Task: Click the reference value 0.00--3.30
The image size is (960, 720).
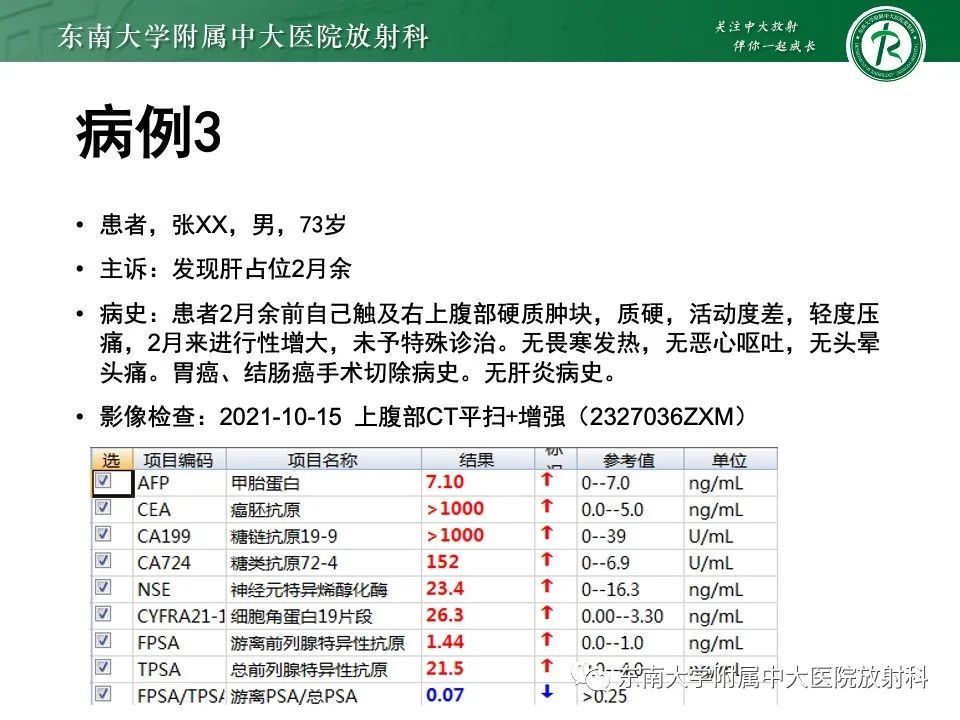Action: point(622,616)
